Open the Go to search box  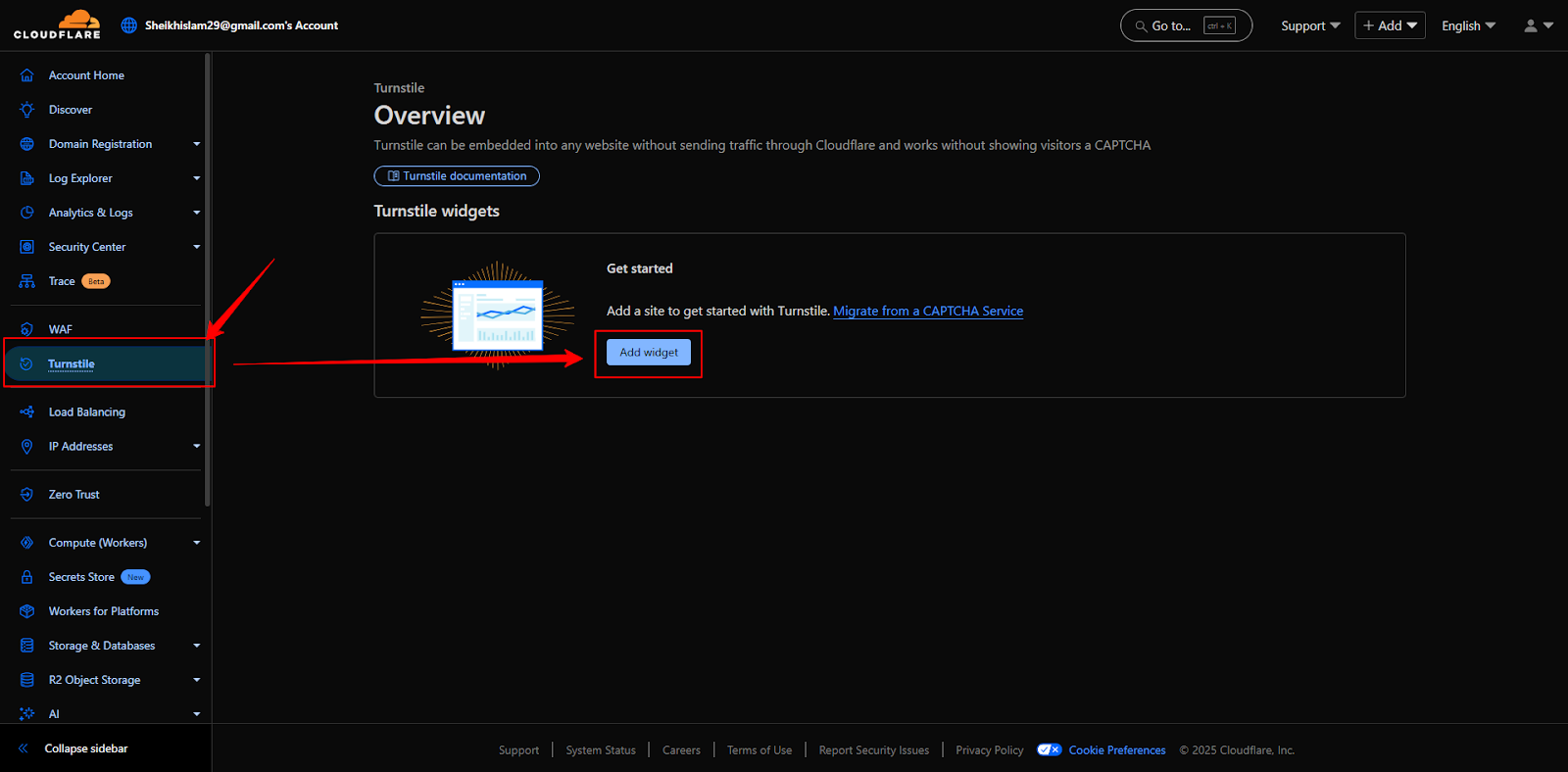click(x=1186, y=25)
